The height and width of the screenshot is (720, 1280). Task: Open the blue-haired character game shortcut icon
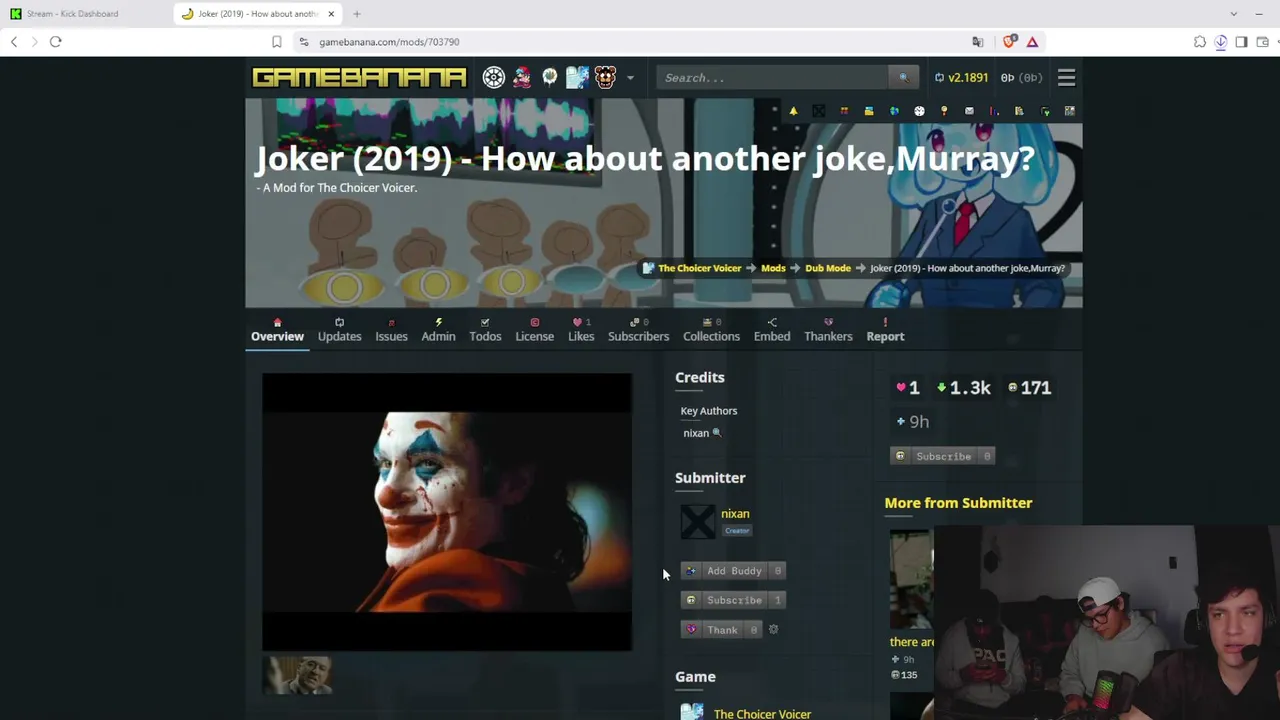click(578, 77)
